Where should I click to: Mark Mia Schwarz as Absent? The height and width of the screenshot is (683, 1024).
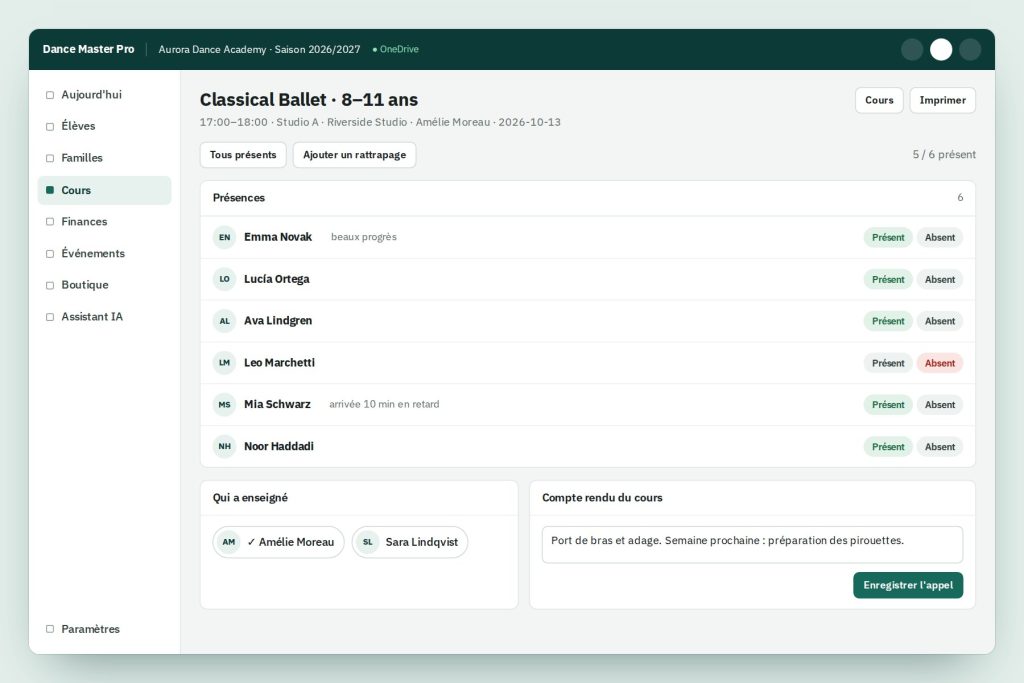(940, 405)
